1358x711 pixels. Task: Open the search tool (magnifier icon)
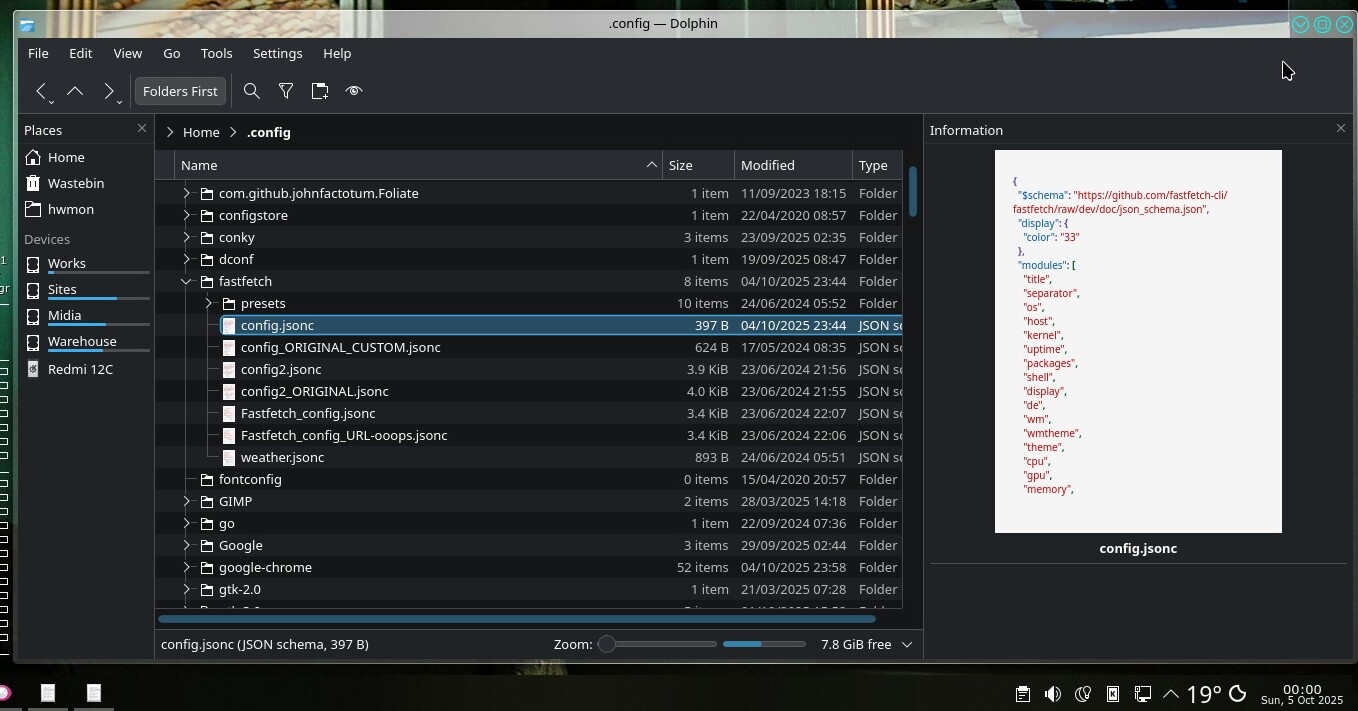[x=252, y=91]
